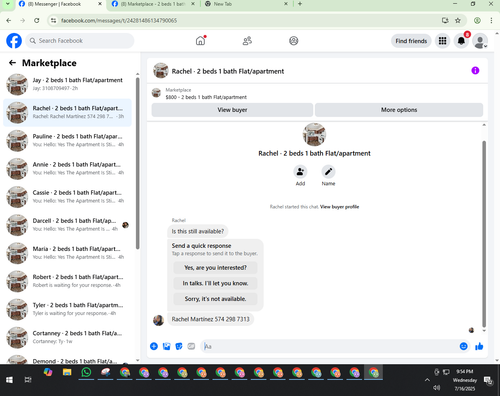Open Cortanney conversation in the list
This screenshot has width=500, height=396.
(x=68, y=337)
